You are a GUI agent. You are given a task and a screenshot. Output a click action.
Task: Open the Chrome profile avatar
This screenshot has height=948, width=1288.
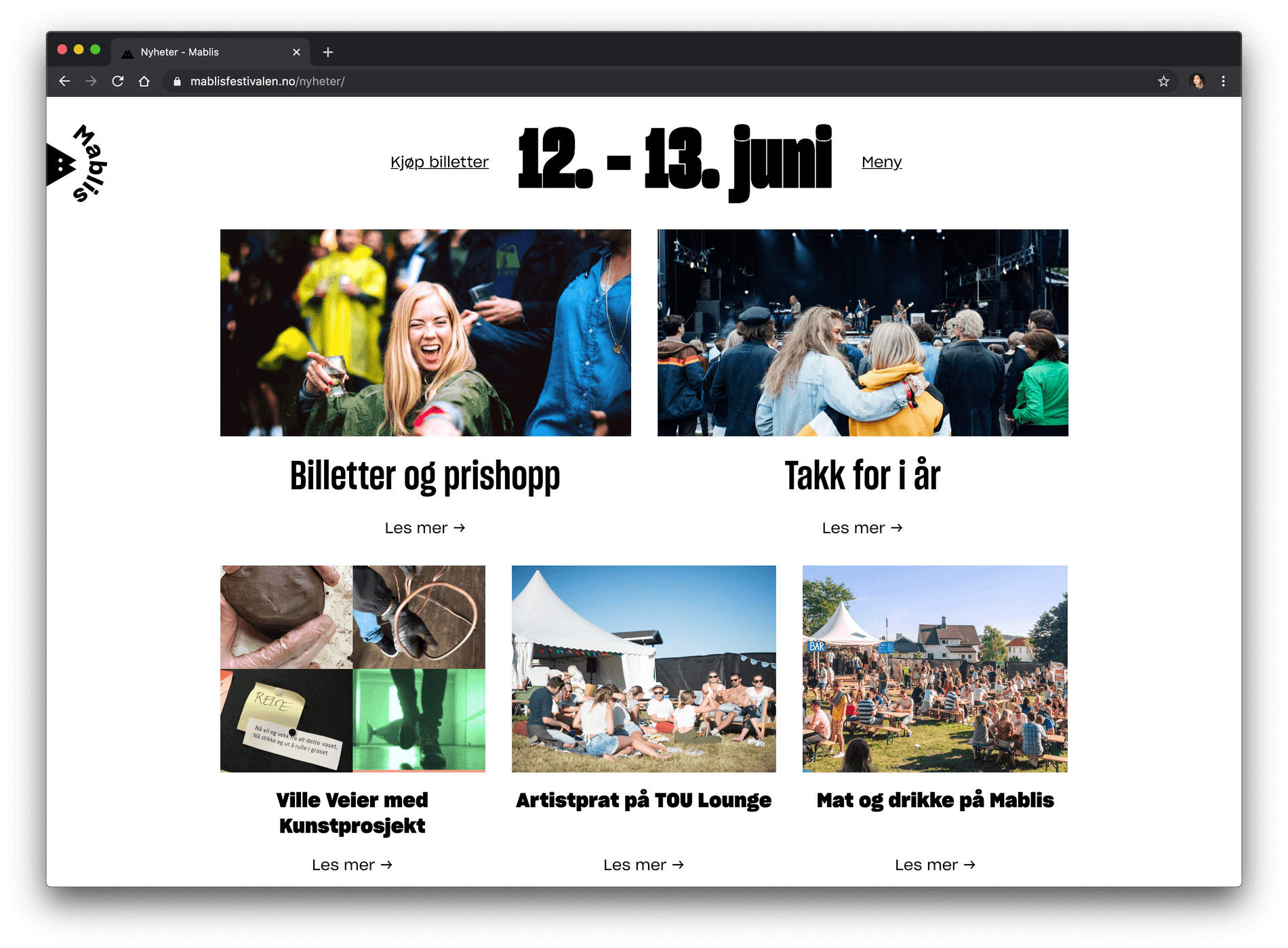pyautogui.click(x=1197, y=81)
